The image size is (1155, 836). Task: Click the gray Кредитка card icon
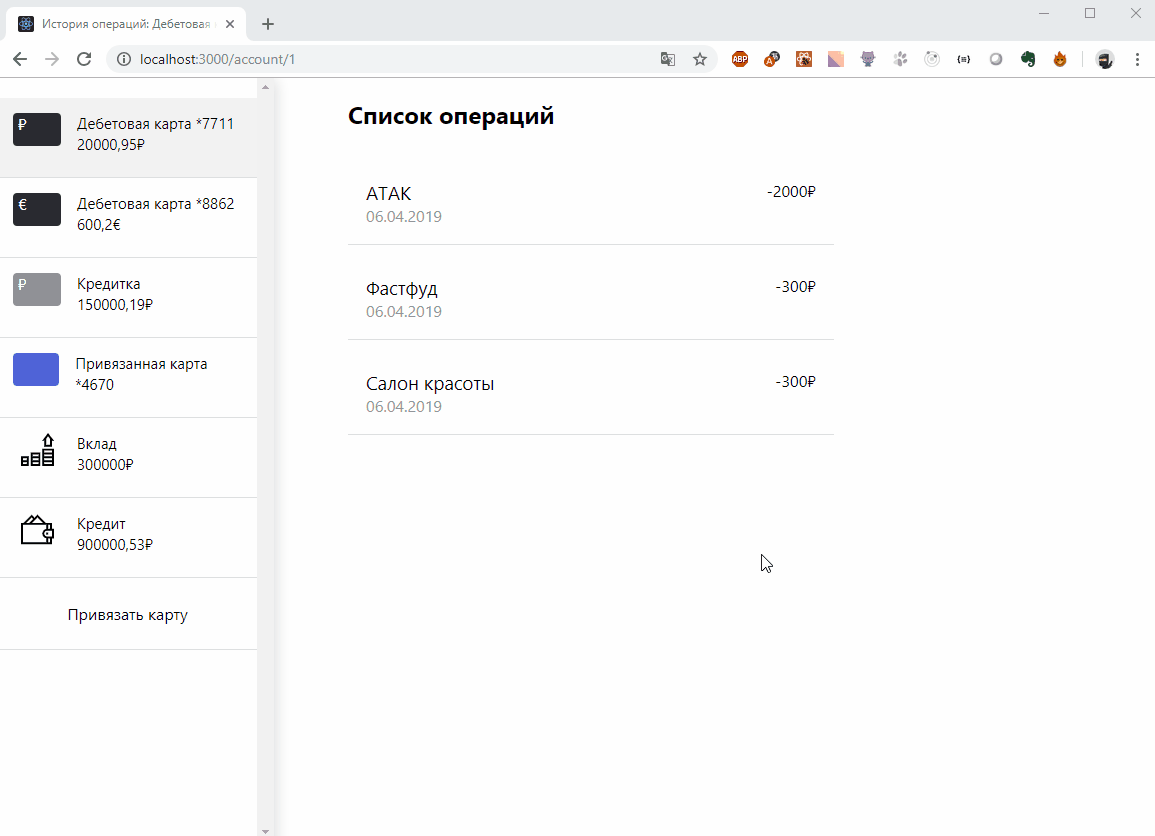37,289
